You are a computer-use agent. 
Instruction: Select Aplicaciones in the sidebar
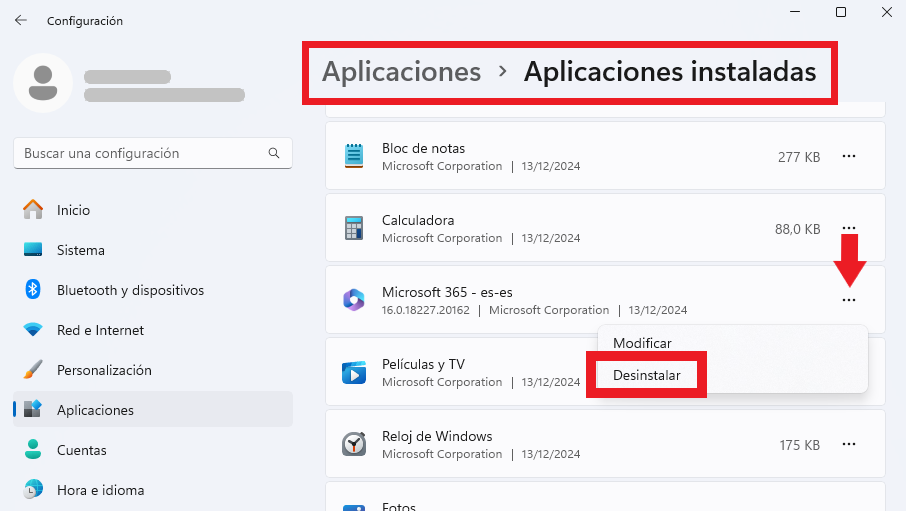tap(153, 410)
